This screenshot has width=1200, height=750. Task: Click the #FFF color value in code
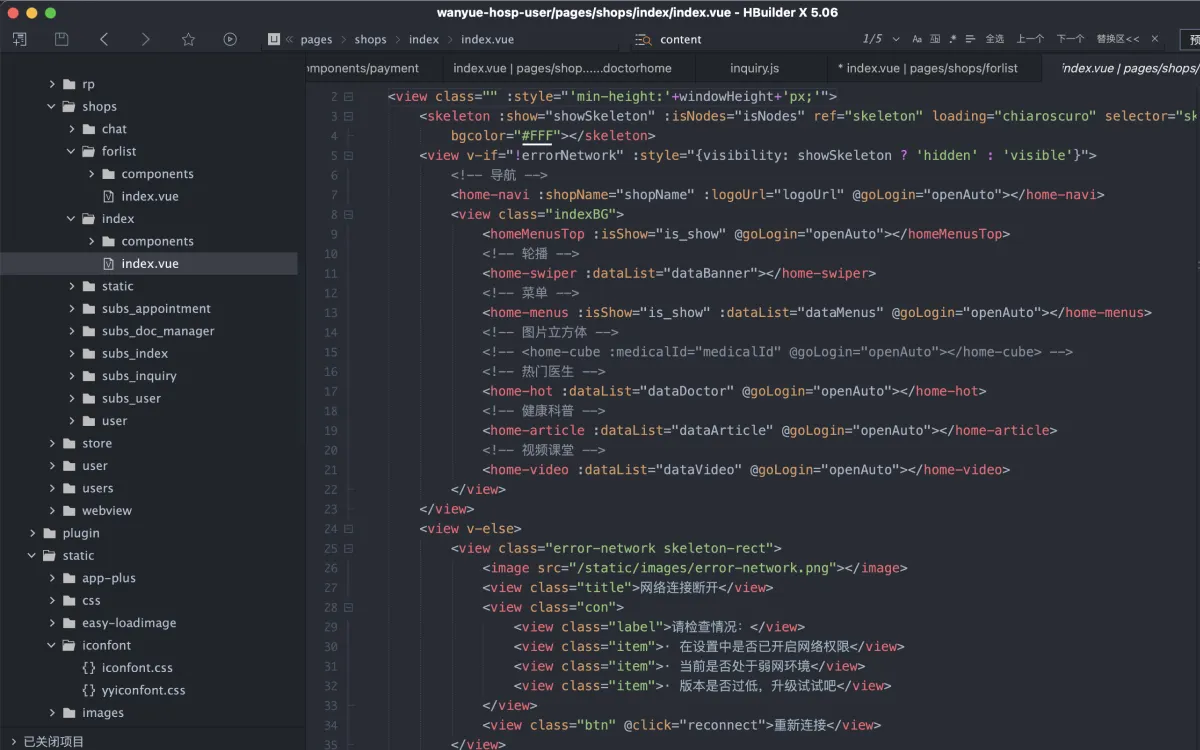[536, 136]
